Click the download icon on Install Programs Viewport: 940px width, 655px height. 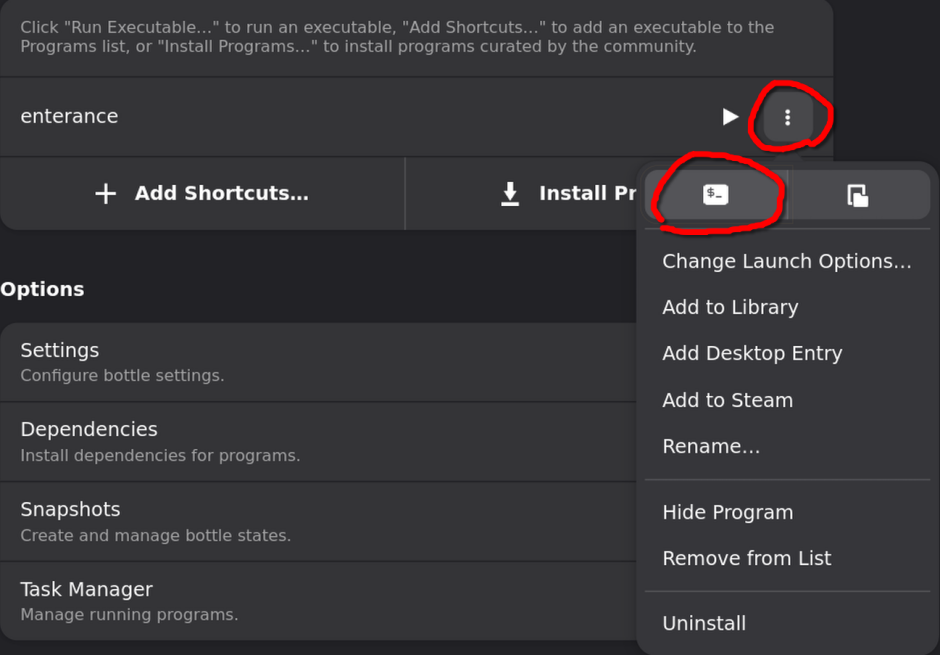point(510,193)
